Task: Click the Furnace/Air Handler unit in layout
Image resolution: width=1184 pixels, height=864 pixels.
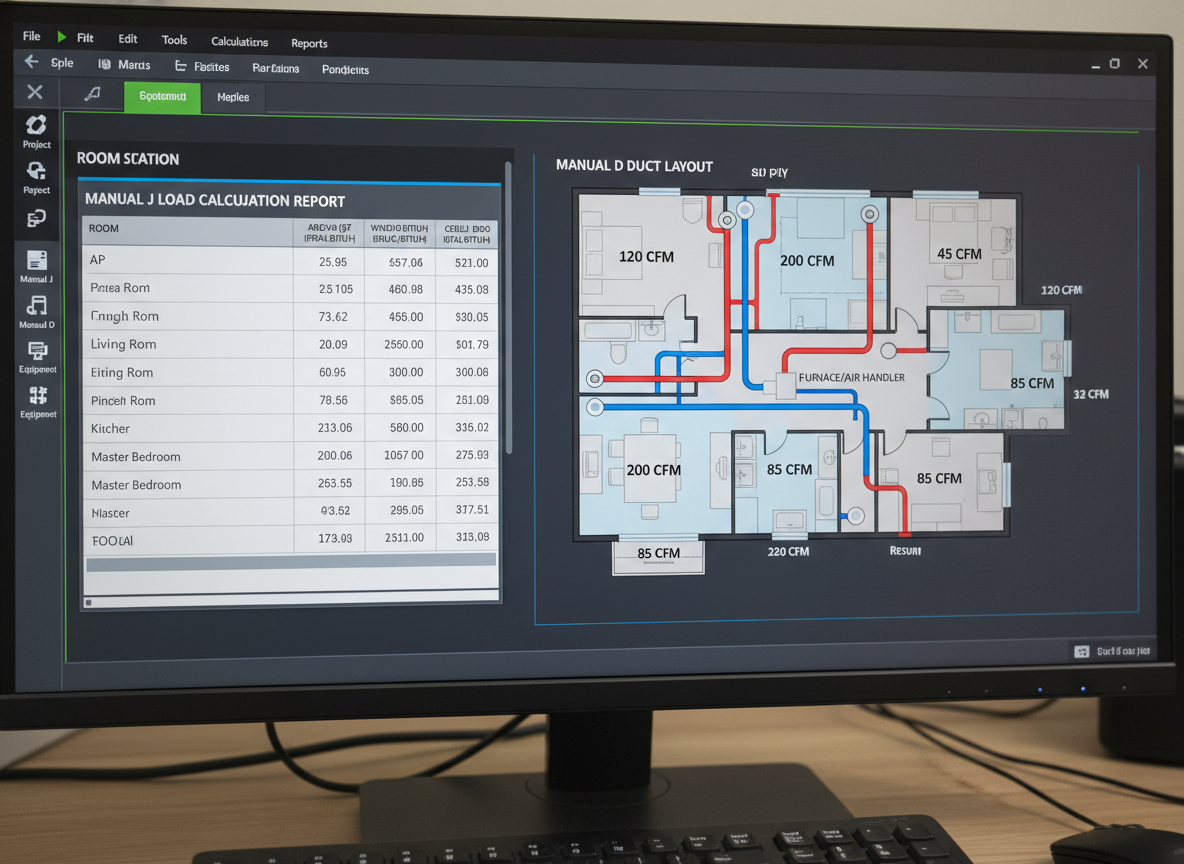Action: tap(785, 385)
